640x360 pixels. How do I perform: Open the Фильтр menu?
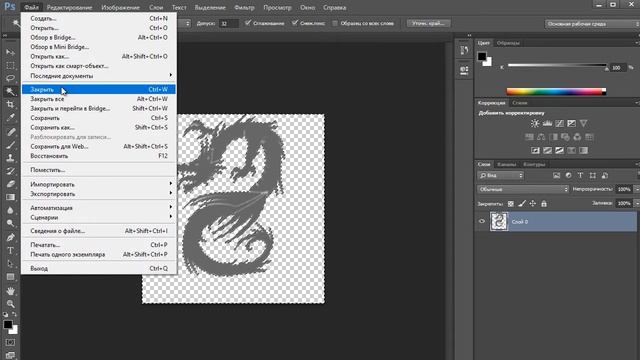244,7
